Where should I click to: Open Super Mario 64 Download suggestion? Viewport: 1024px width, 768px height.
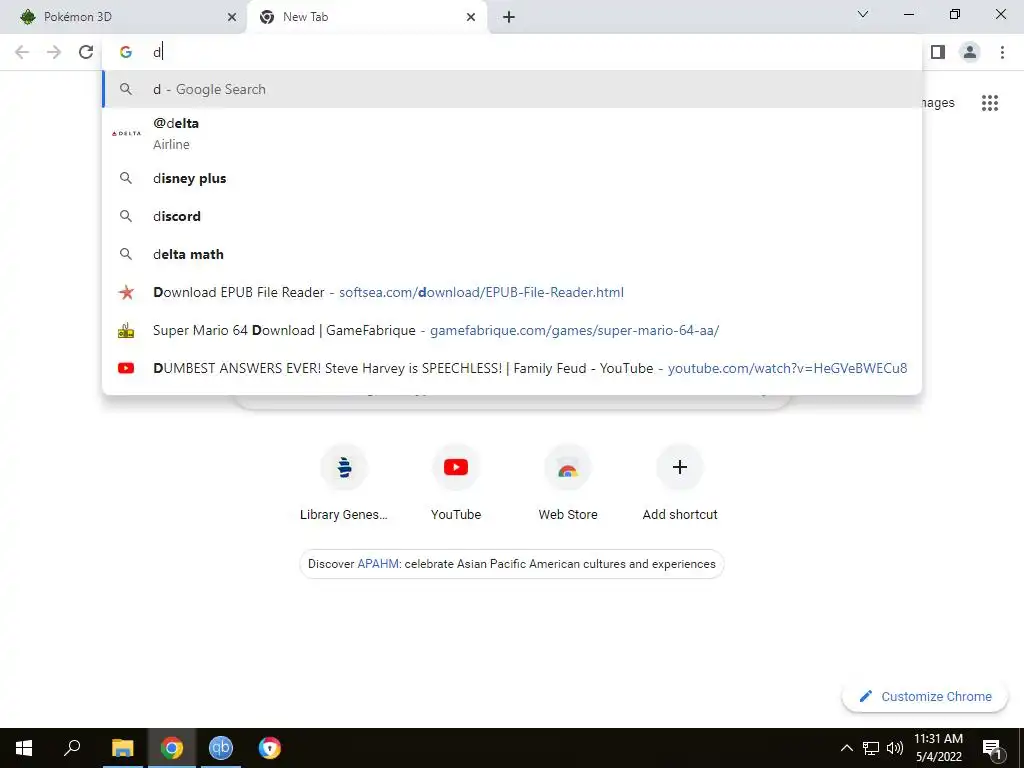513,330
